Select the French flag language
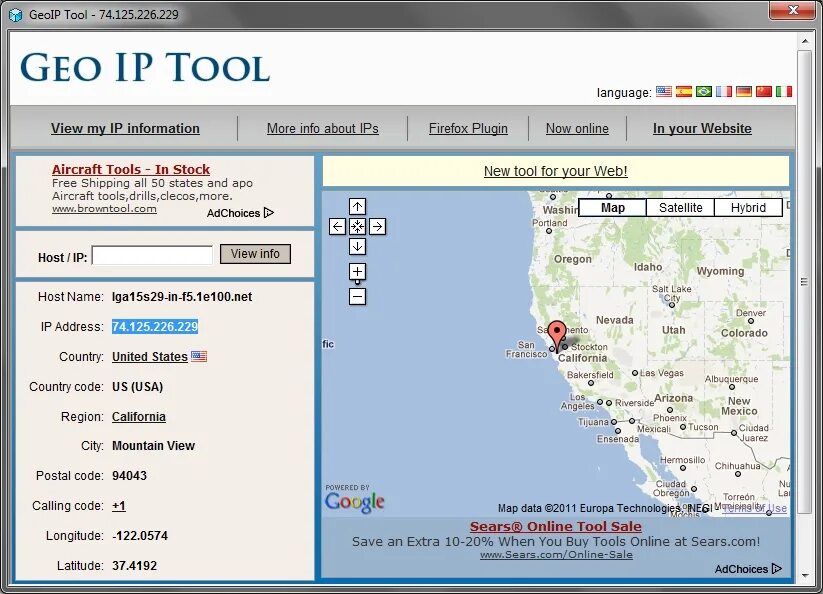Screen dimensions: 823x594 723,92
